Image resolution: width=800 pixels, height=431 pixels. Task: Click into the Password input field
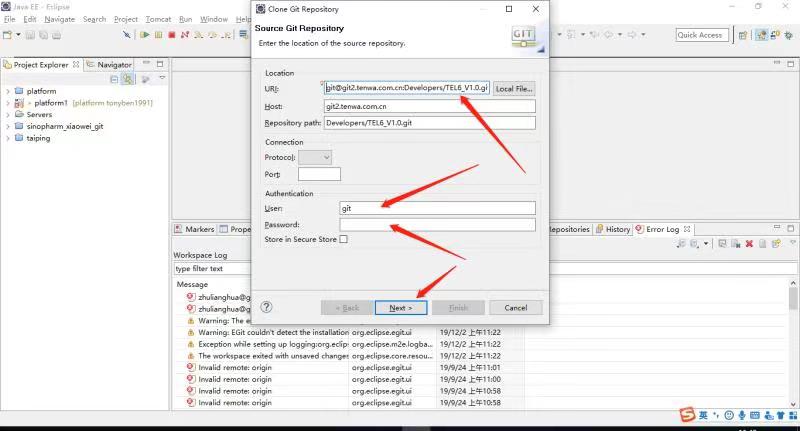point(437,224)
